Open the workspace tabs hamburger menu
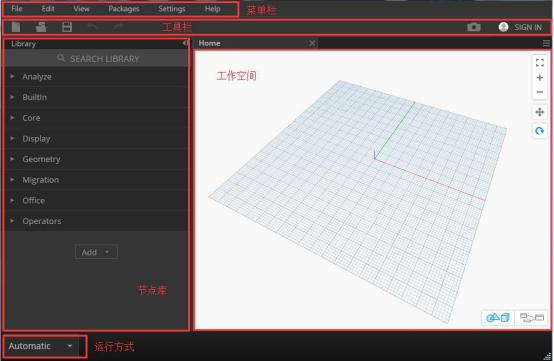The width and height of the screenshot is (554, 361). pos(546,43)
